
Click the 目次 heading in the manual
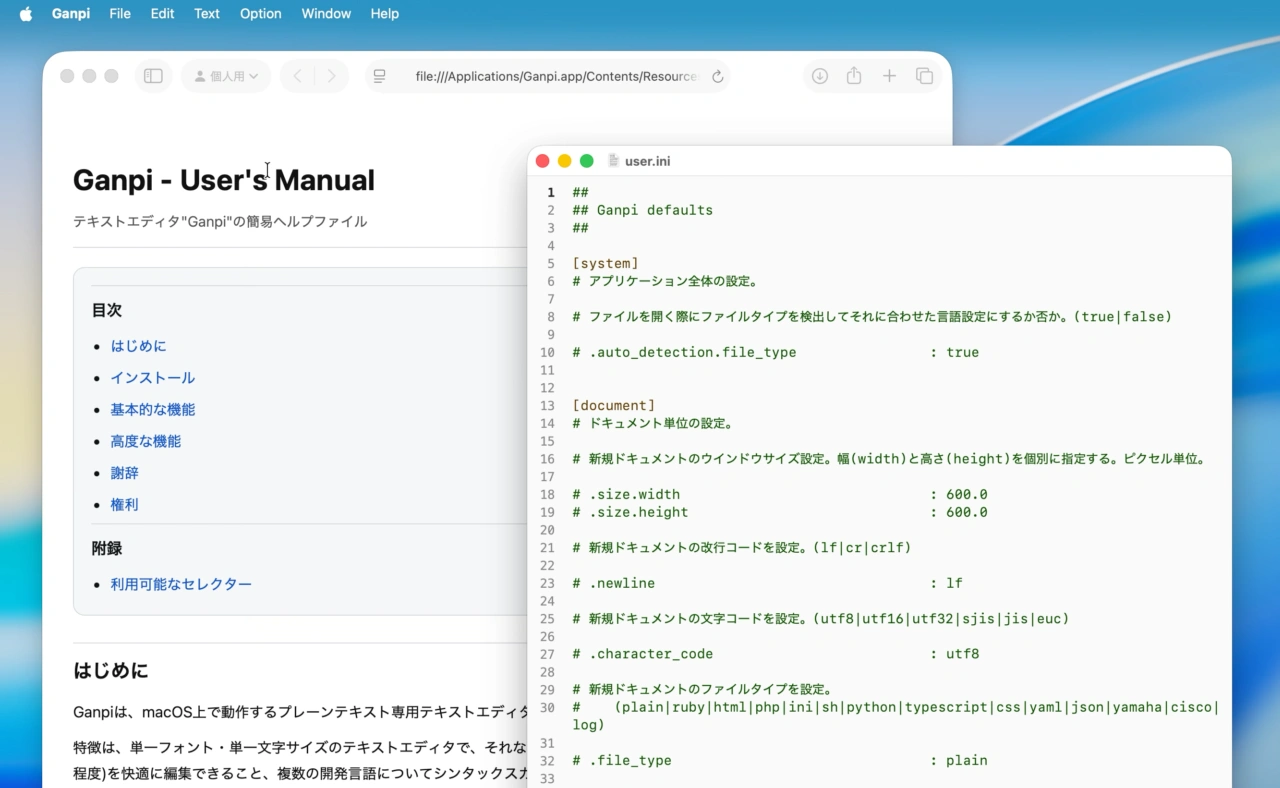click(x=107, y=310)
